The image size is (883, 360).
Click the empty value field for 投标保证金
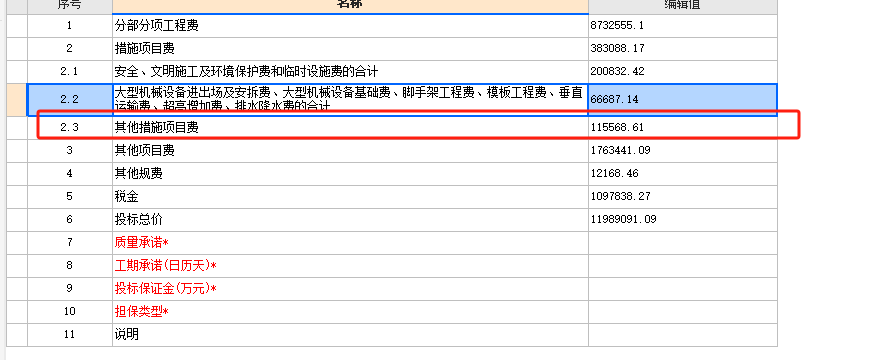tap(683, 288)
